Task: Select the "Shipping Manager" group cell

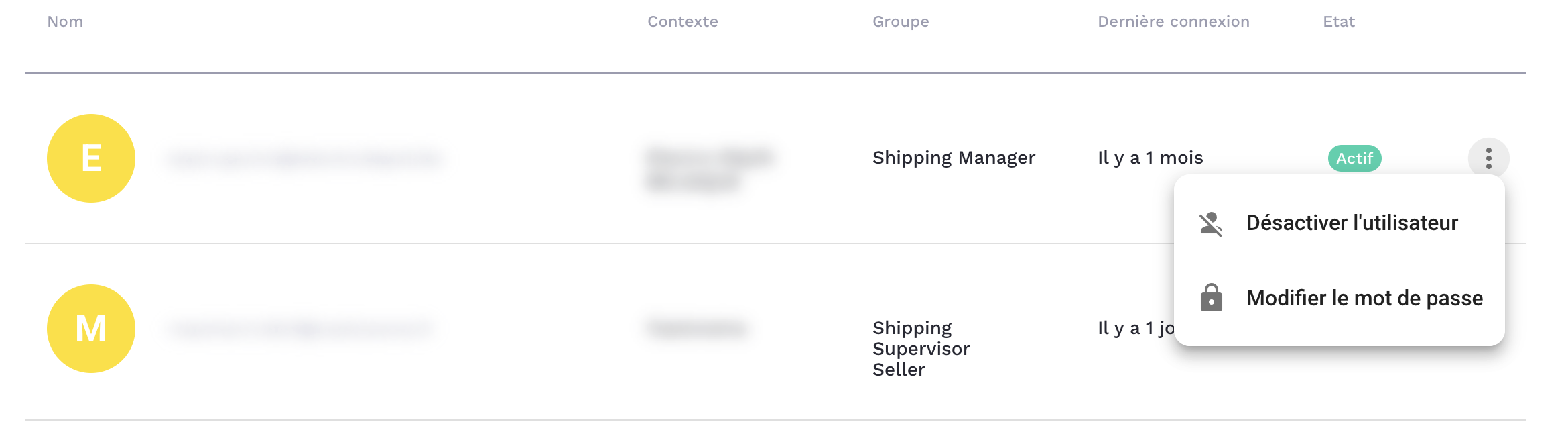Action: point(954,158)
